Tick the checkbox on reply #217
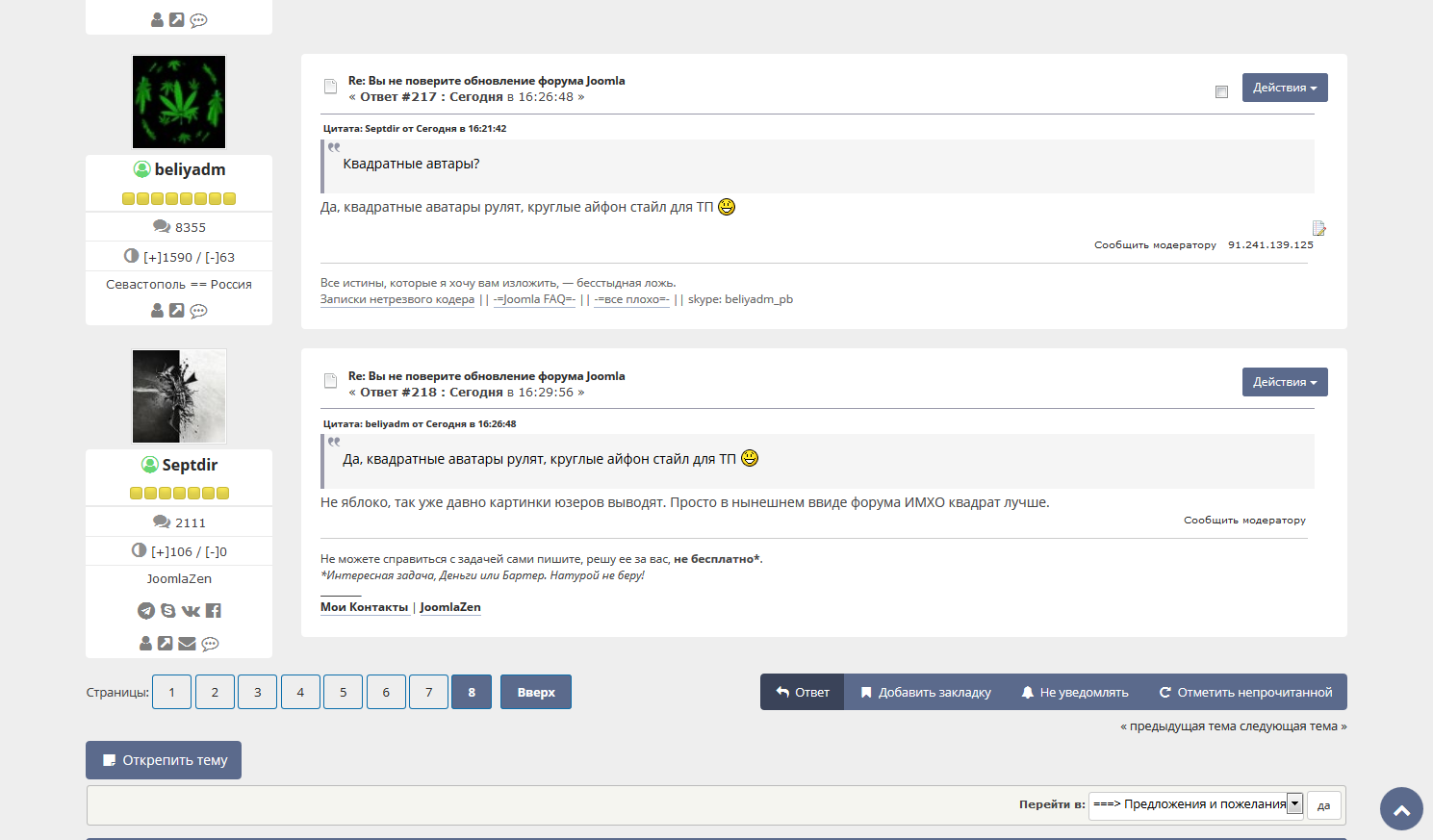The height and width of the screenshot is (840, 1433). click(1221, 91)
